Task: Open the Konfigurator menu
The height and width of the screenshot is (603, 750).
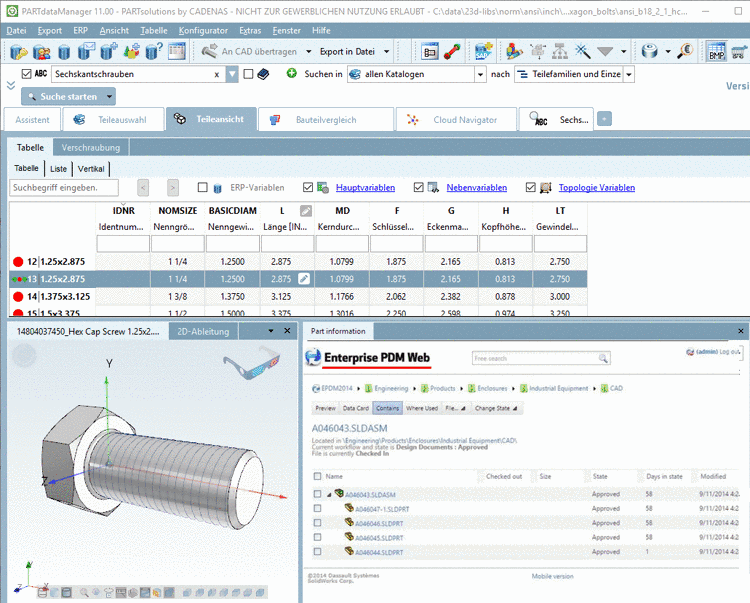Action: pos(203,30)
